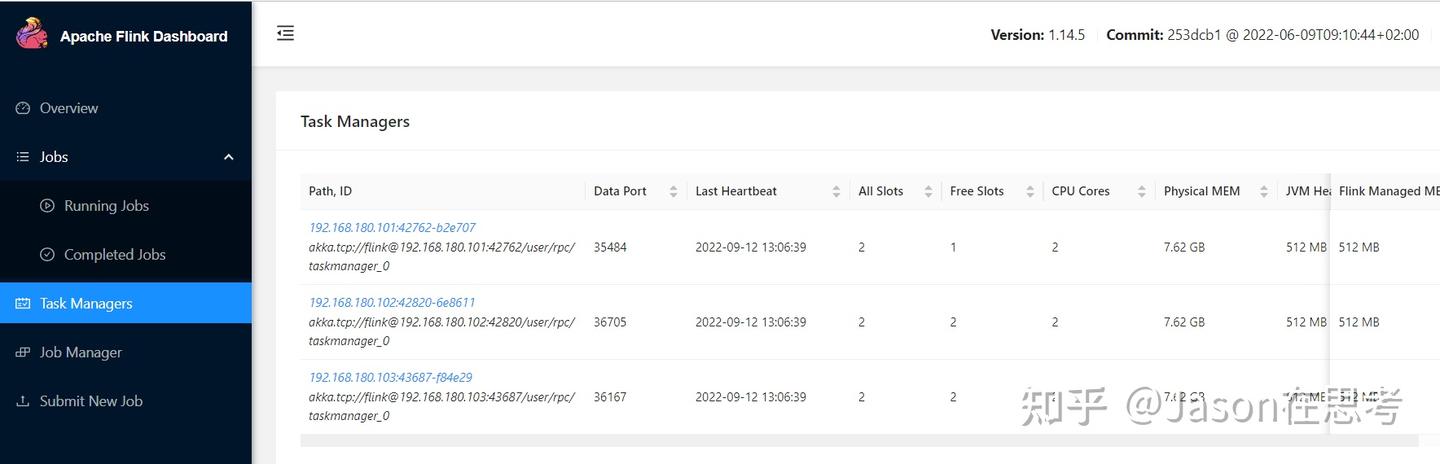Open task manager 192.168.180.102:42820-6e8611 link

tap(392, 303)
